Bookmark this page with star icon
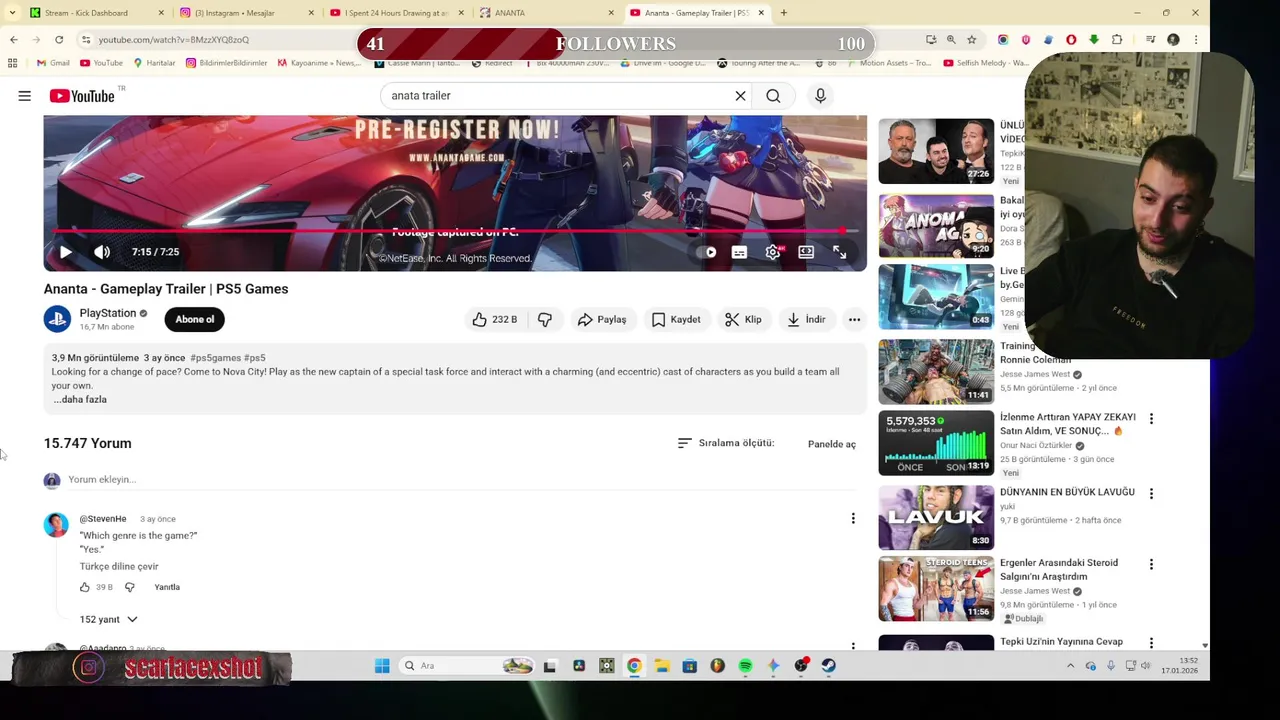 pyautogui.click(x=971, y=39)
